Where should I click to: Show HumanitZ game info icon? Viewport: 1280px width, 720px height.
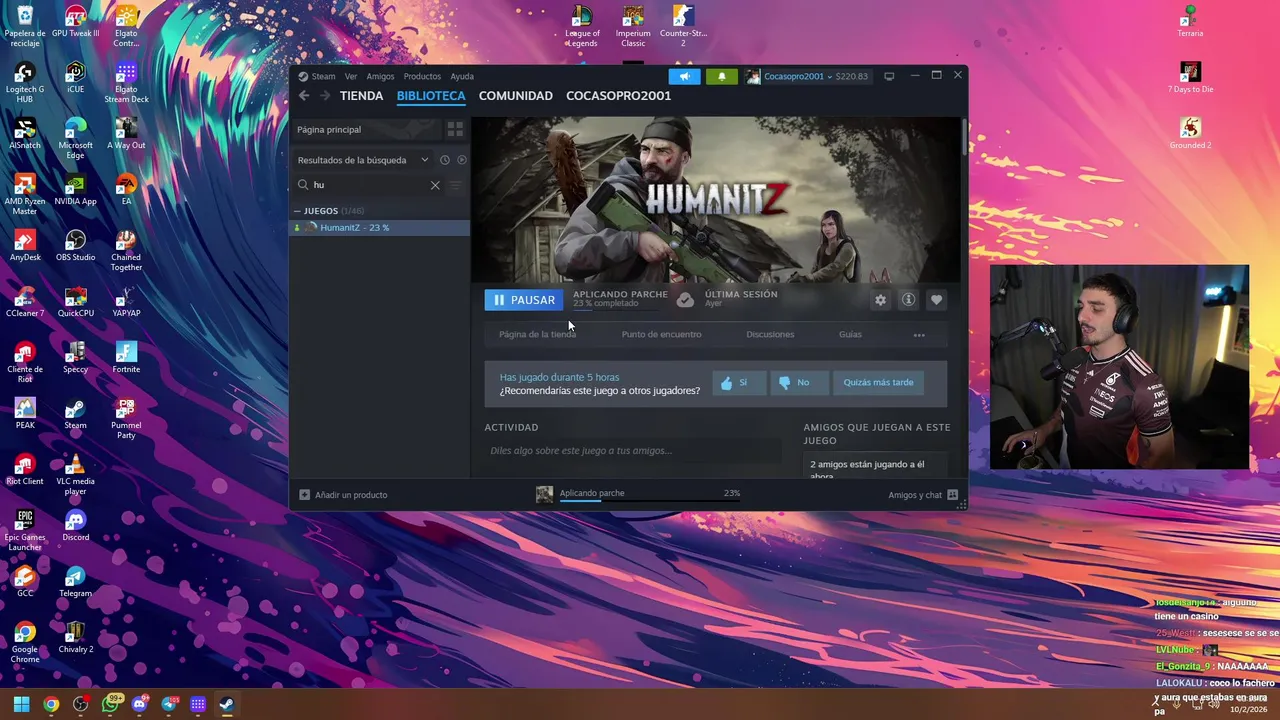pos(908,300)
